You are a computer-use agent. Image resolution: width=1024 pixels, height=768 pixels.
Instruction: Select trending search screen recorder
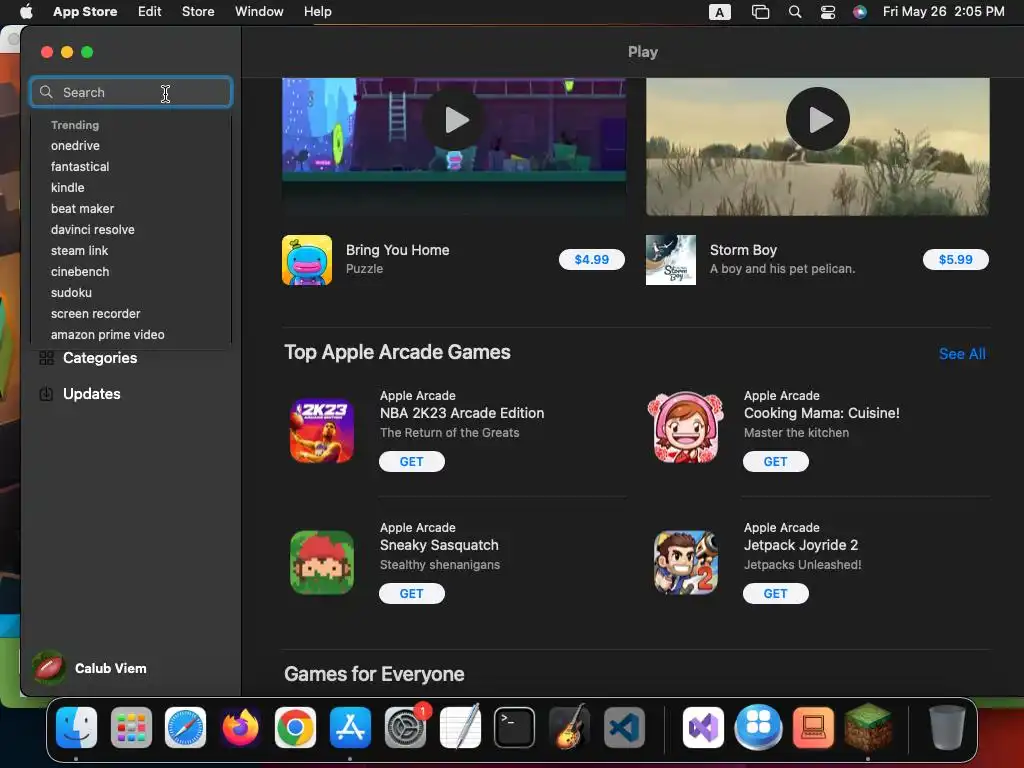coord(96,313)
